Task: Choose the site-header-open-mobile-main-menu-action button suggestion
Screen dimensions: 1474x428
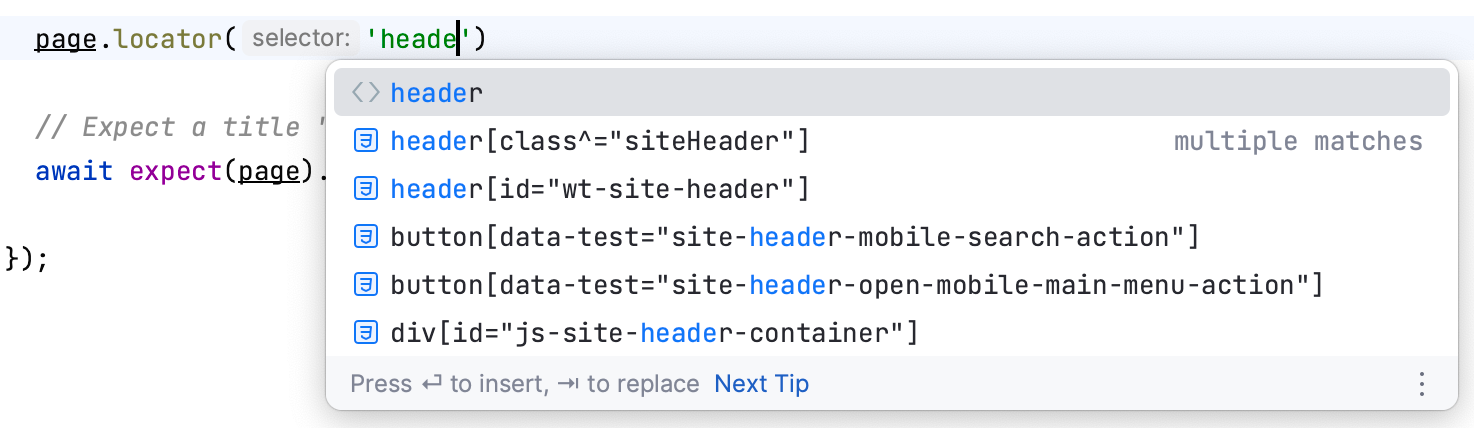Action: point(856,285)
